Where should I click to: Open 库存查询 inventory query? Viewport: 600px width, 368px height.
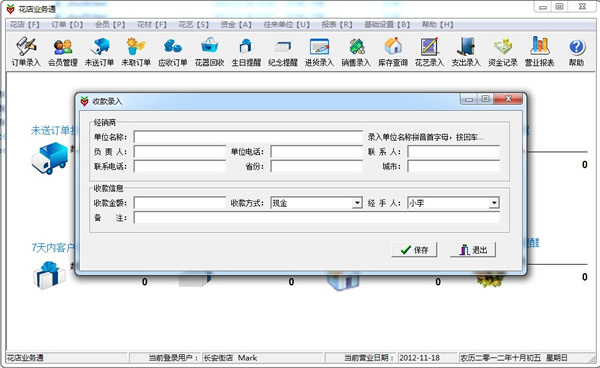coord(393,52)
